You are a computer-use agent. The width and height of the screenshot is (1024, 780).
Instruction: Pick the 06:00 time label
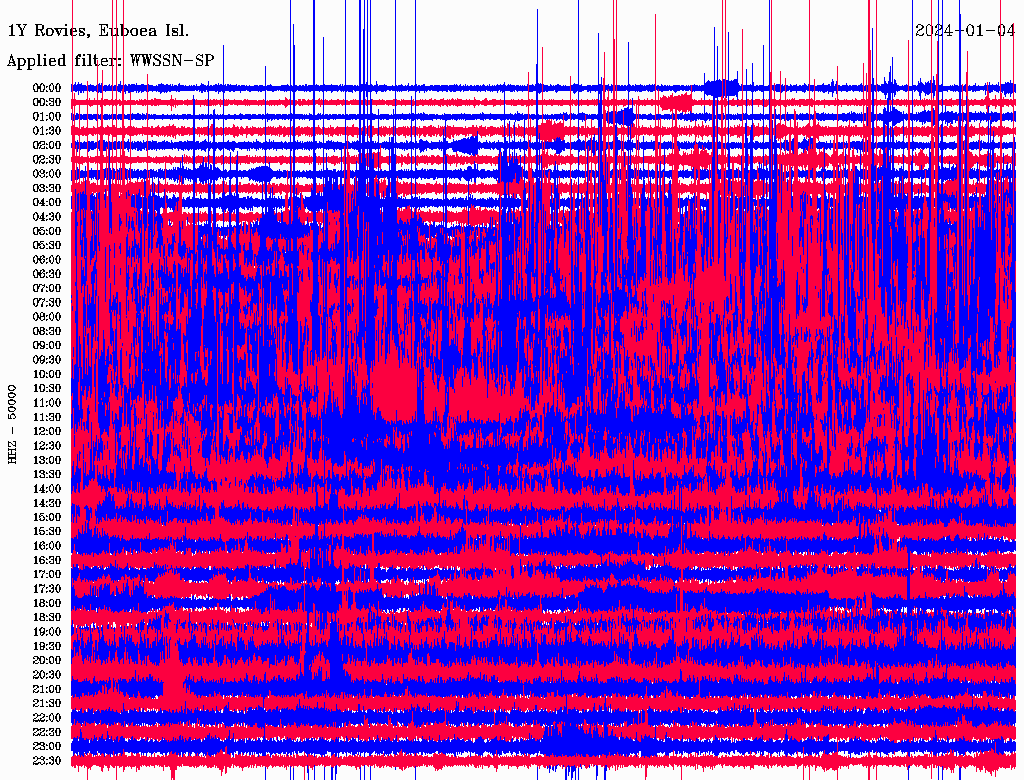click(x=47, y=260)
